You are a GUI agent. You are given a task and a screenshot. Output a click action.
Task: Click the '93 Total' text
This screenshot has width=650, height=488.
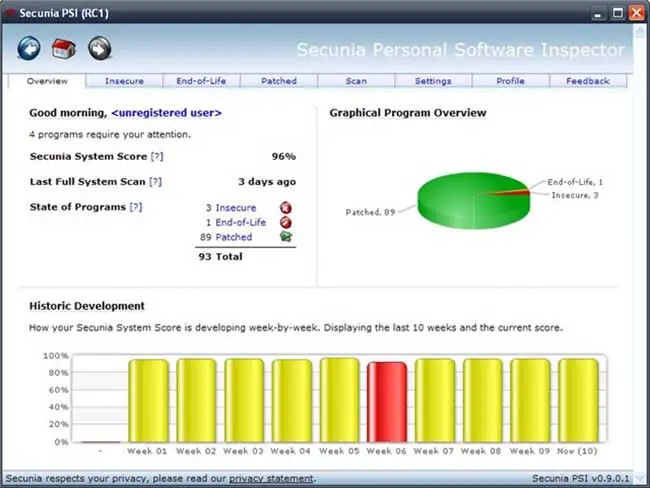coord(221,257)
